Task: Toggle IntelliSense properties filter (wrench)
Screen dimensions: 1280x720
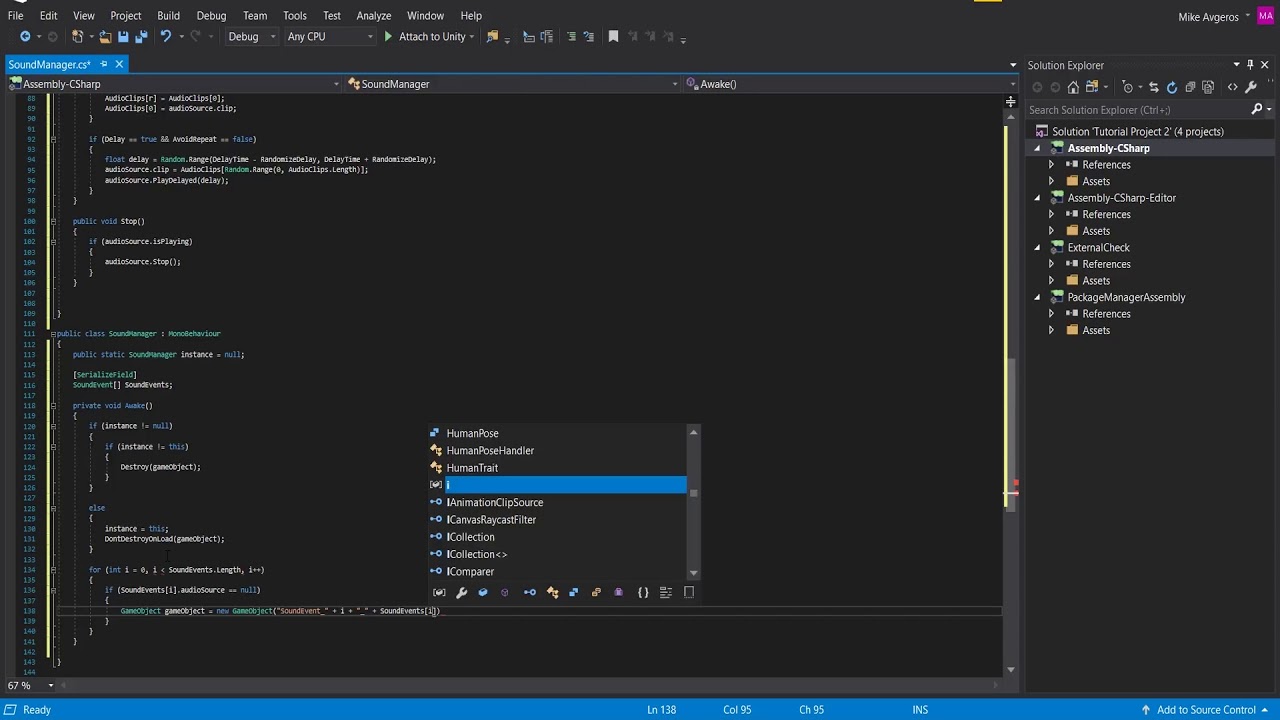Action: pyautogui.click(x=461, y=592)
